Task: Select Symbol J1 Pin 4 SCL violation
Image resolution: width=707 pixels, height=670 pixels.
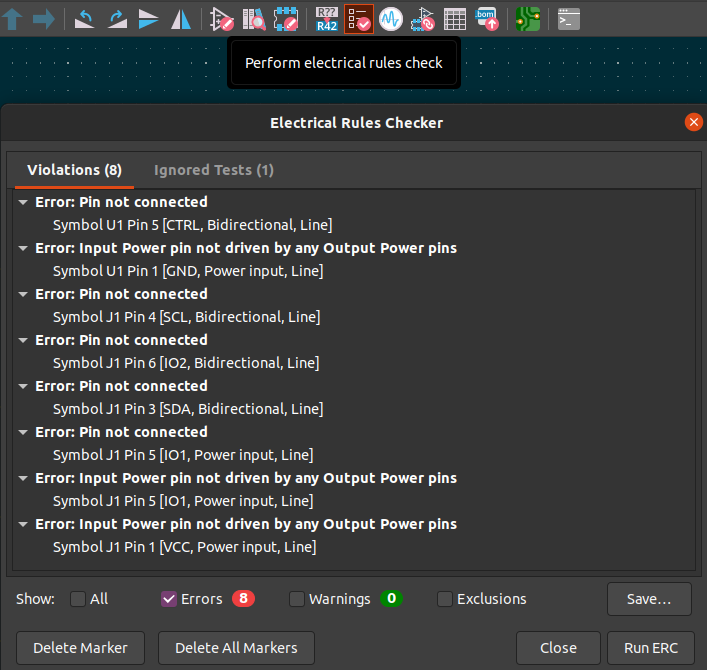Action: 187,317
